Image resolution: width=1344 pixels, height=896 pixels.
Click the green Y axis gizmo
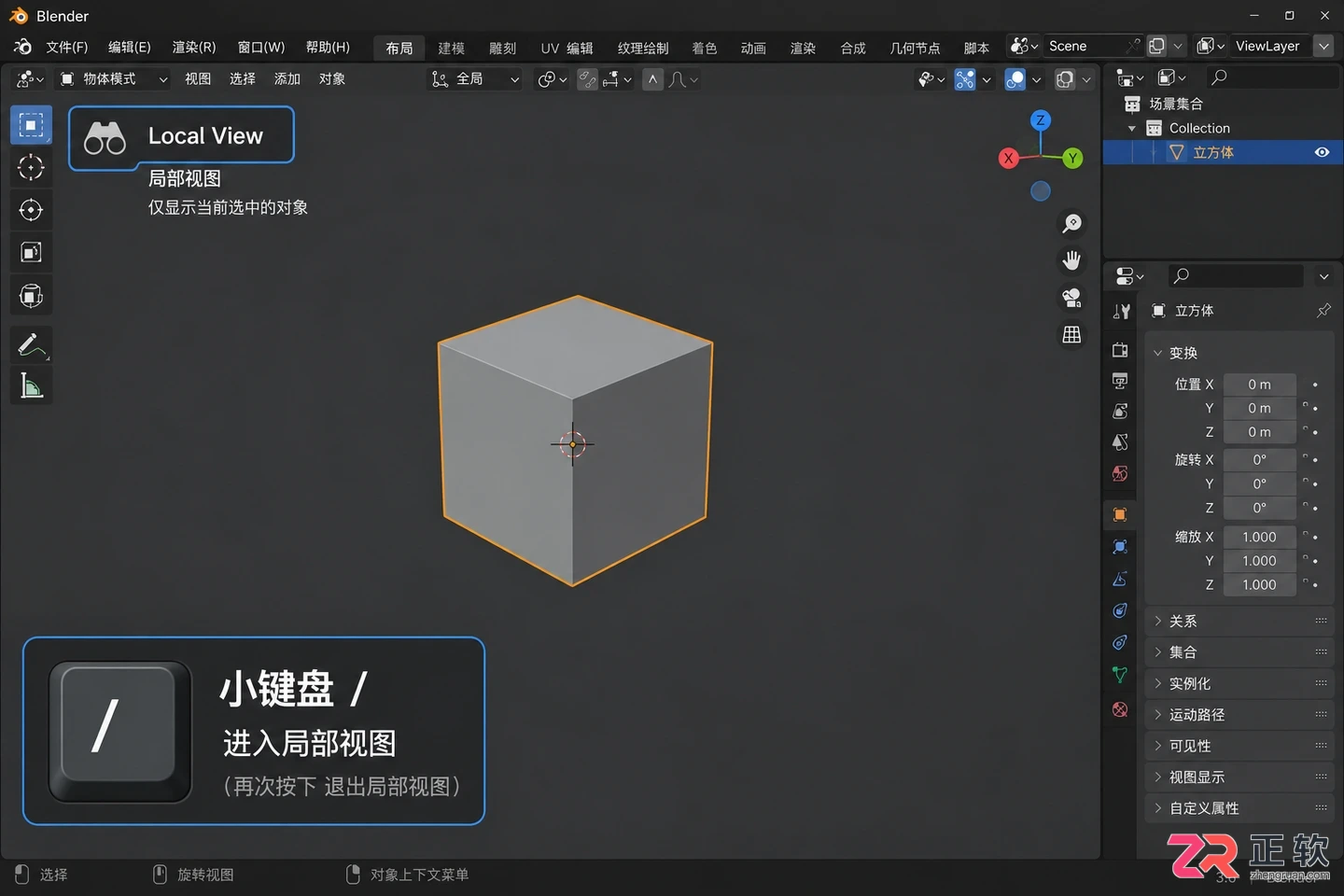tap(1073, 158)
